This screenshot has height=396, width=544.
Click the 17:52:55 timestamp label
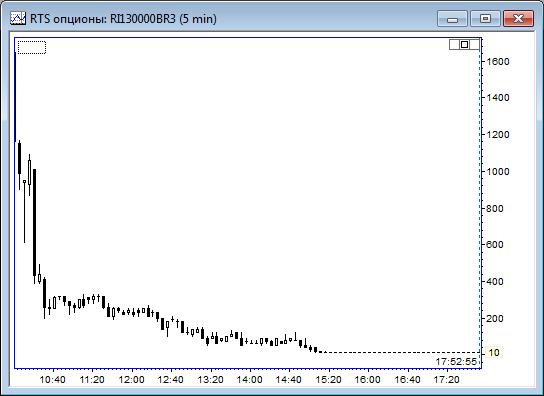(x=456, y=362)
